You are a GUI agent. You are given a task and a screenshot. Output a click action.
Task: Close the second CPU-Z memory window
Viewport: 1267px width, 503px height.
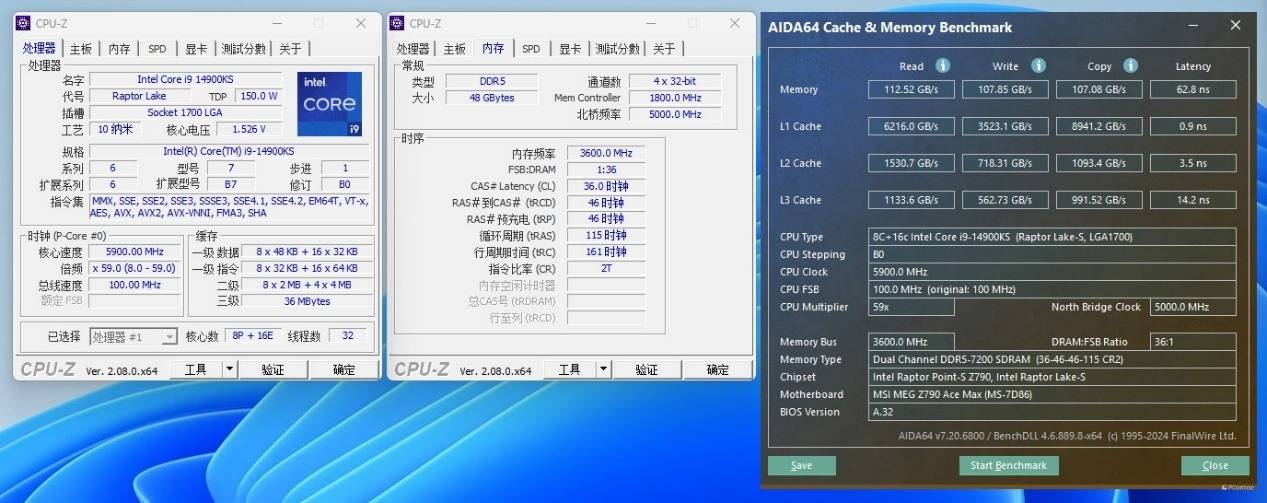[735, 23]
